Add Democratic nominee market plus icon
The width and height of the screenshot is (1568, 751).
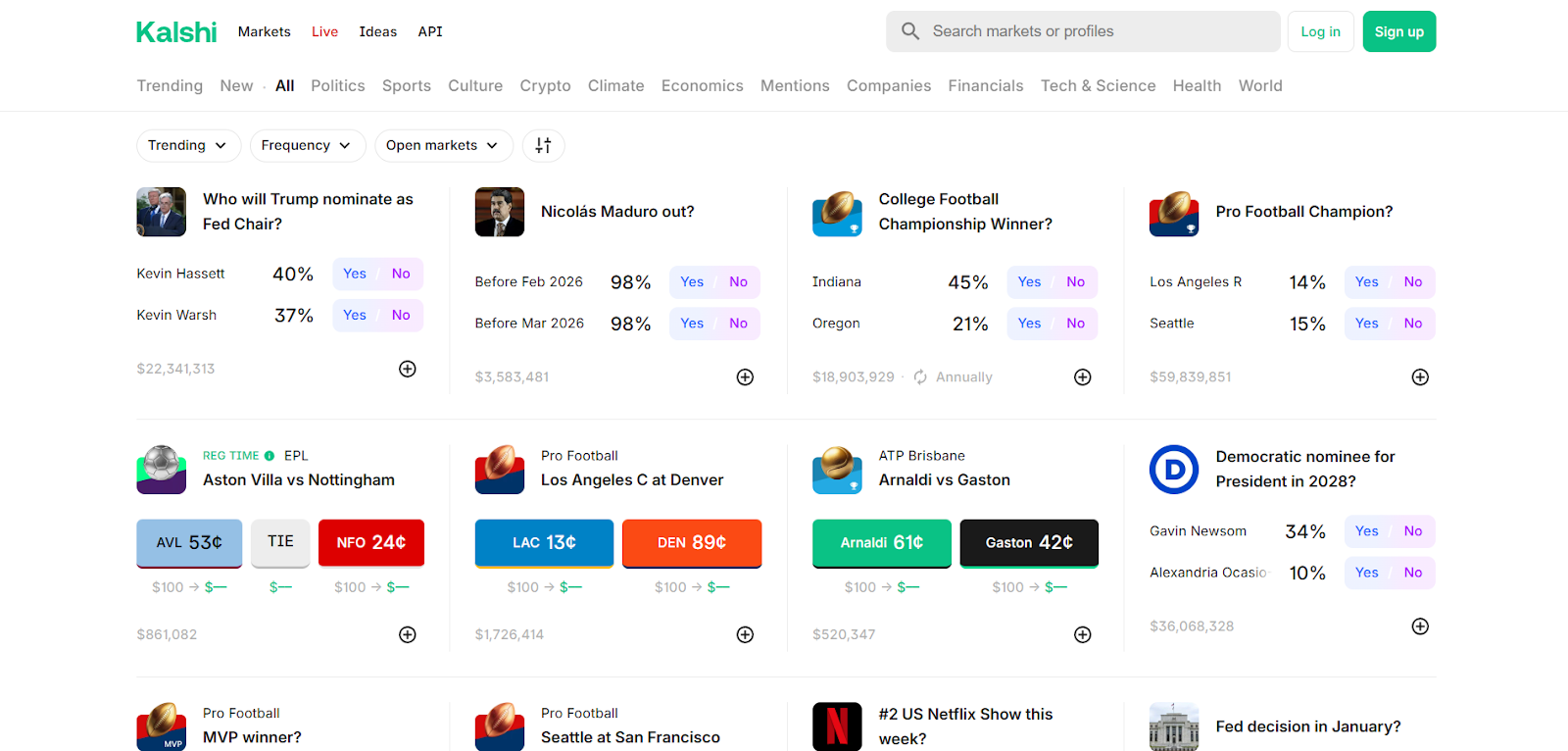coord(1420,626)
